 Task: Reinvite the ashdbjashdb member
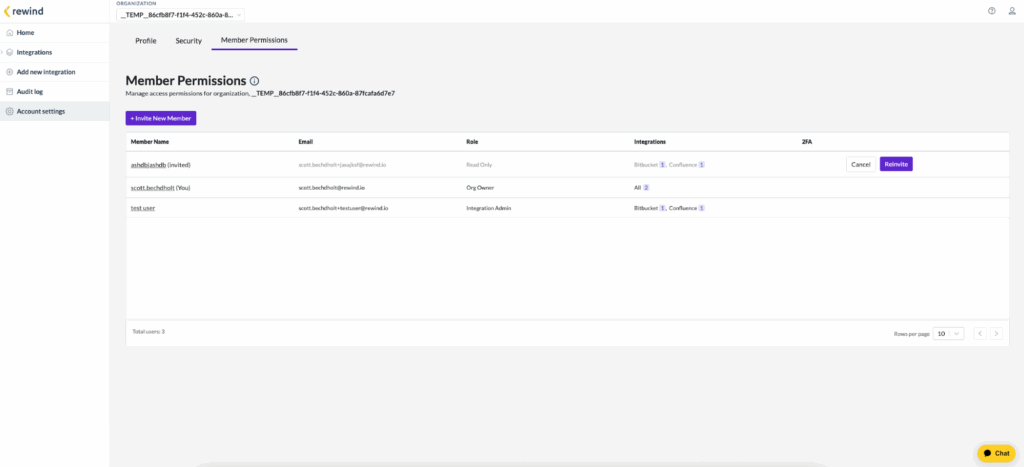(896, 165)
